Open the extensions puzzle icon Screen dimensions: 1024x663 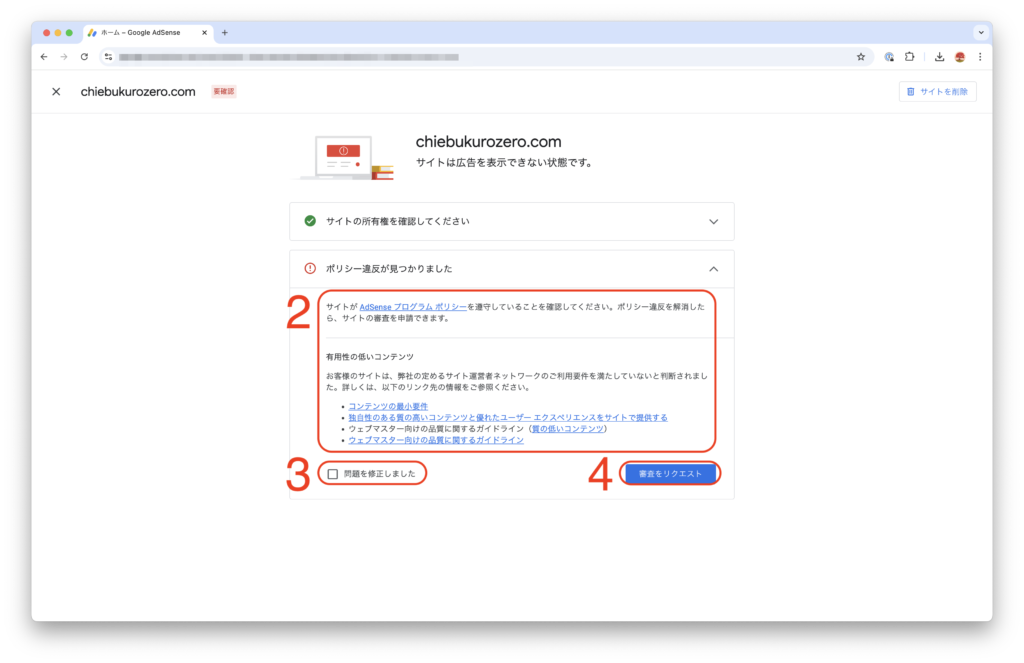point(910,57)
